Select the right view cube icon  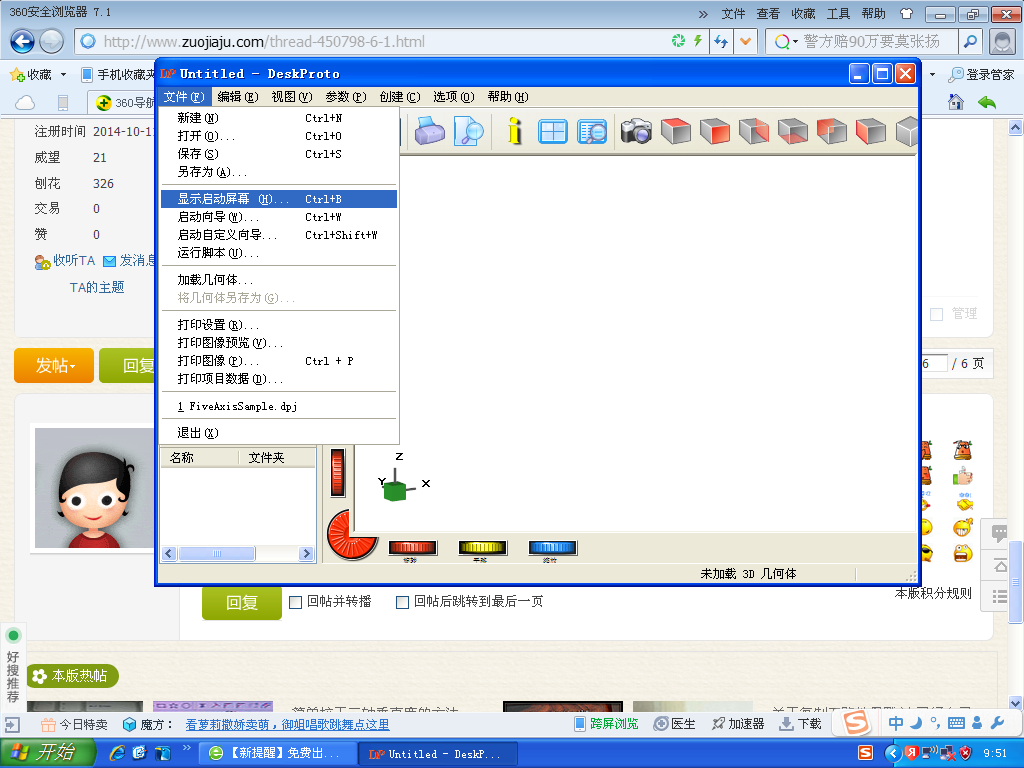click(x=754, y=131)
